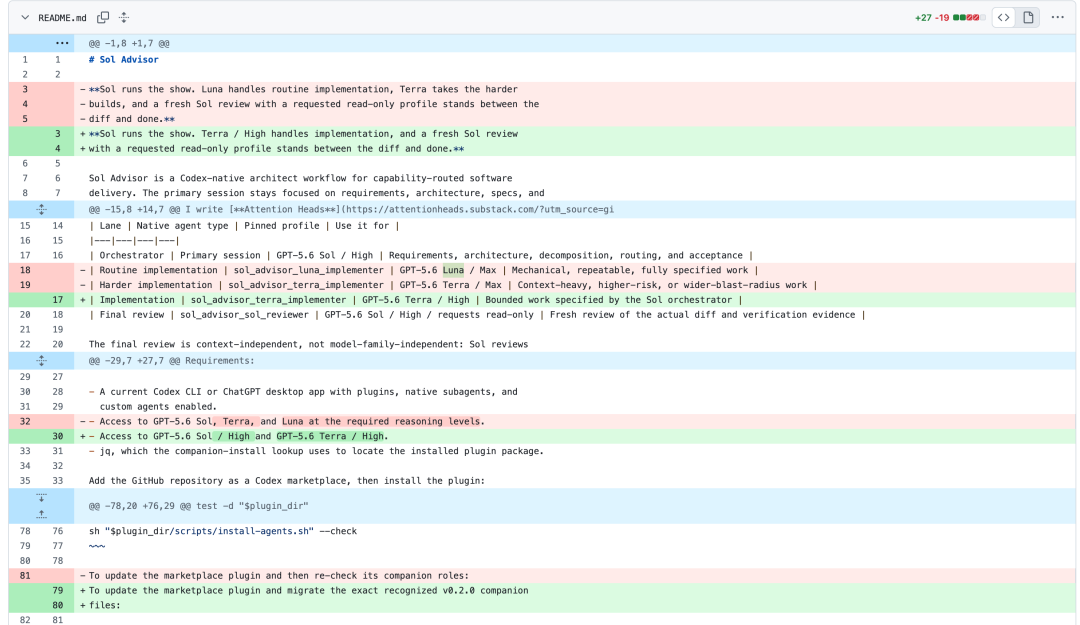Click removed 'Access to GPT-5.6 Sol, Terra' line
1080x625 pixels.
(287, 422)
